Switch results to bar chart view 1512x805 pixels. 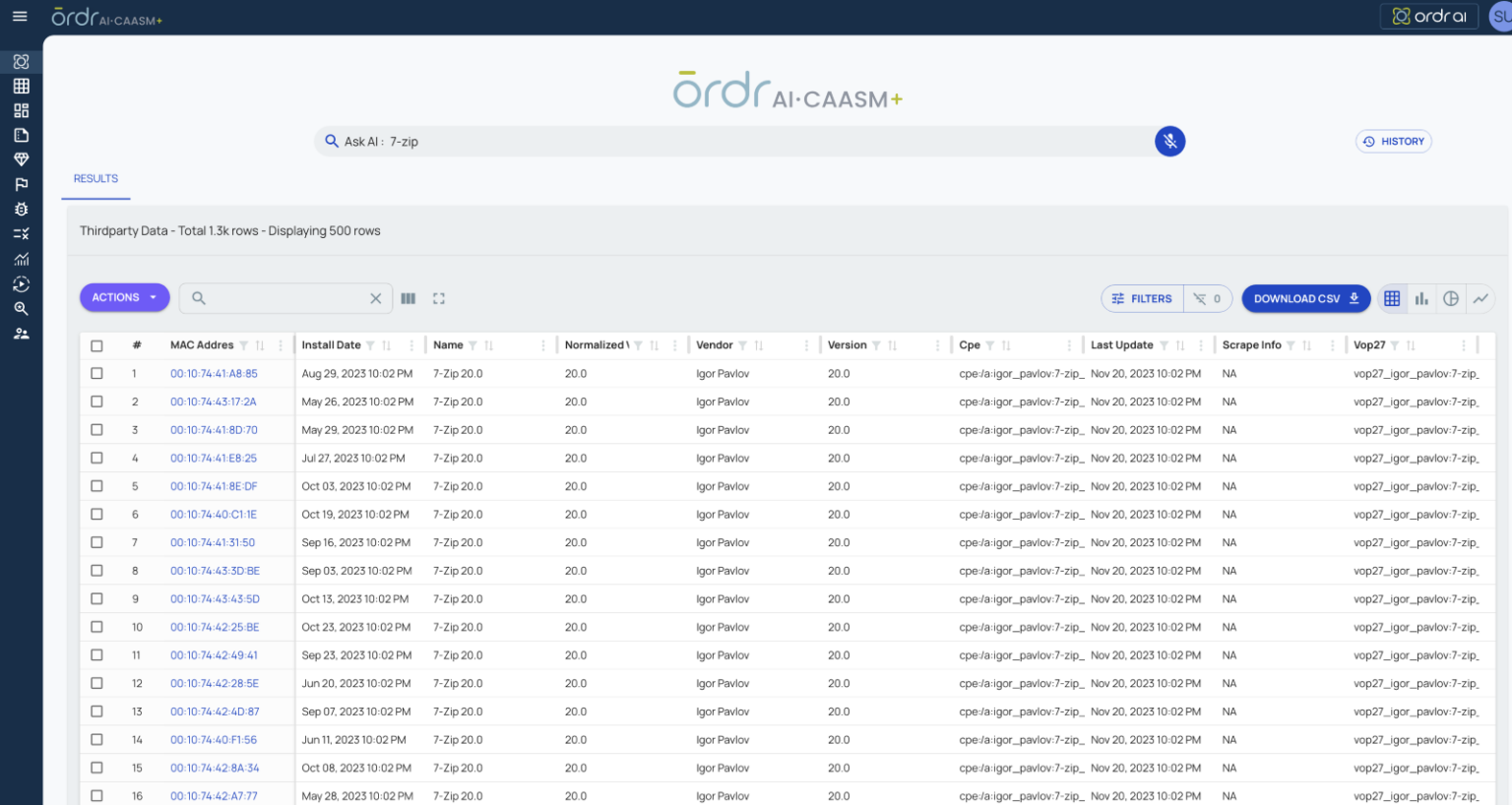pyautogui.click(x=1421, y=298)
